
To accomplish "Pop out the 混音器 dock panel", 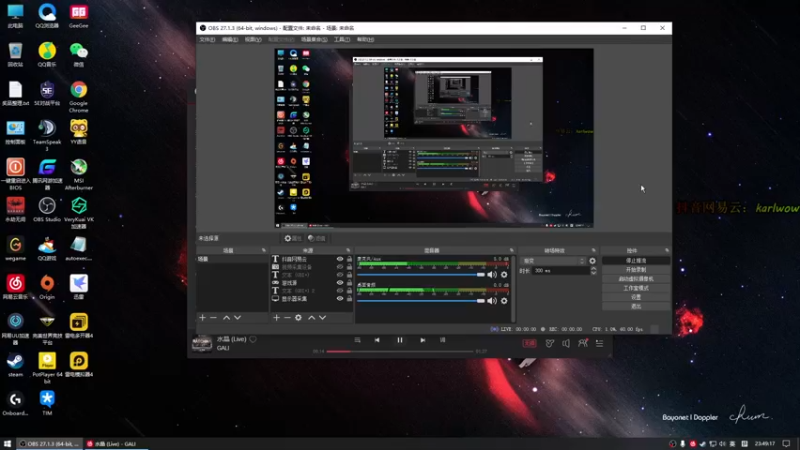I will pyautogui.click(x=511, y=251).
